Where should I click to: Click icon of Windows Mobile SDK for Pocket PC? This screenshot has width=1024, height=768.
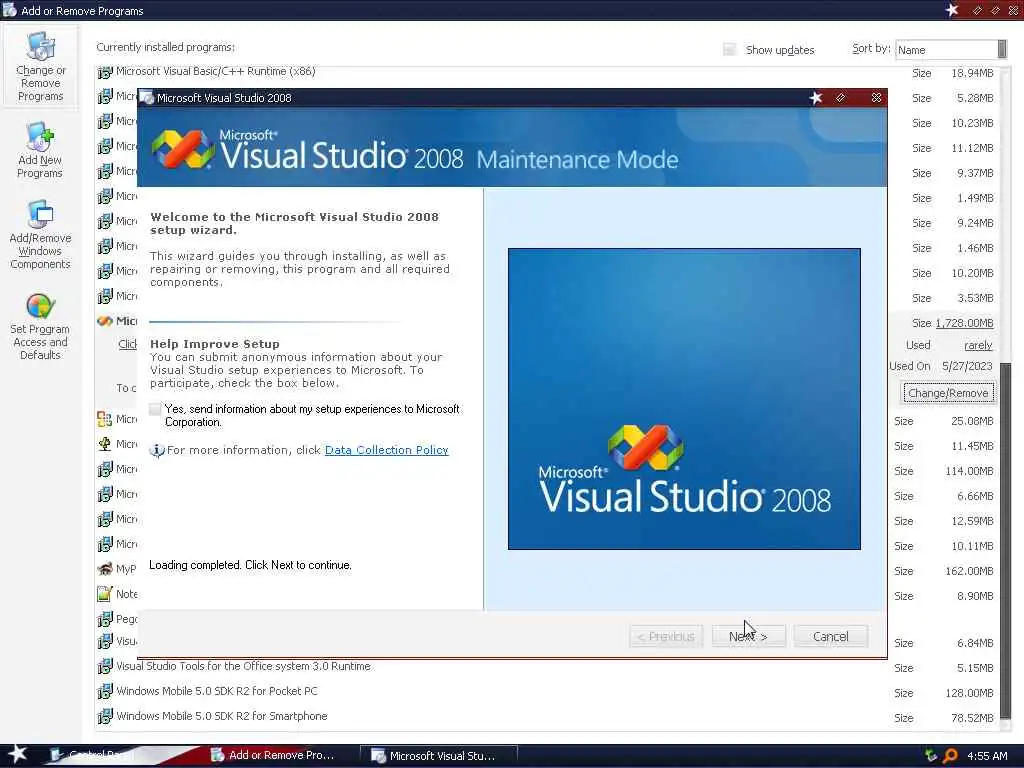coord(104,692)
